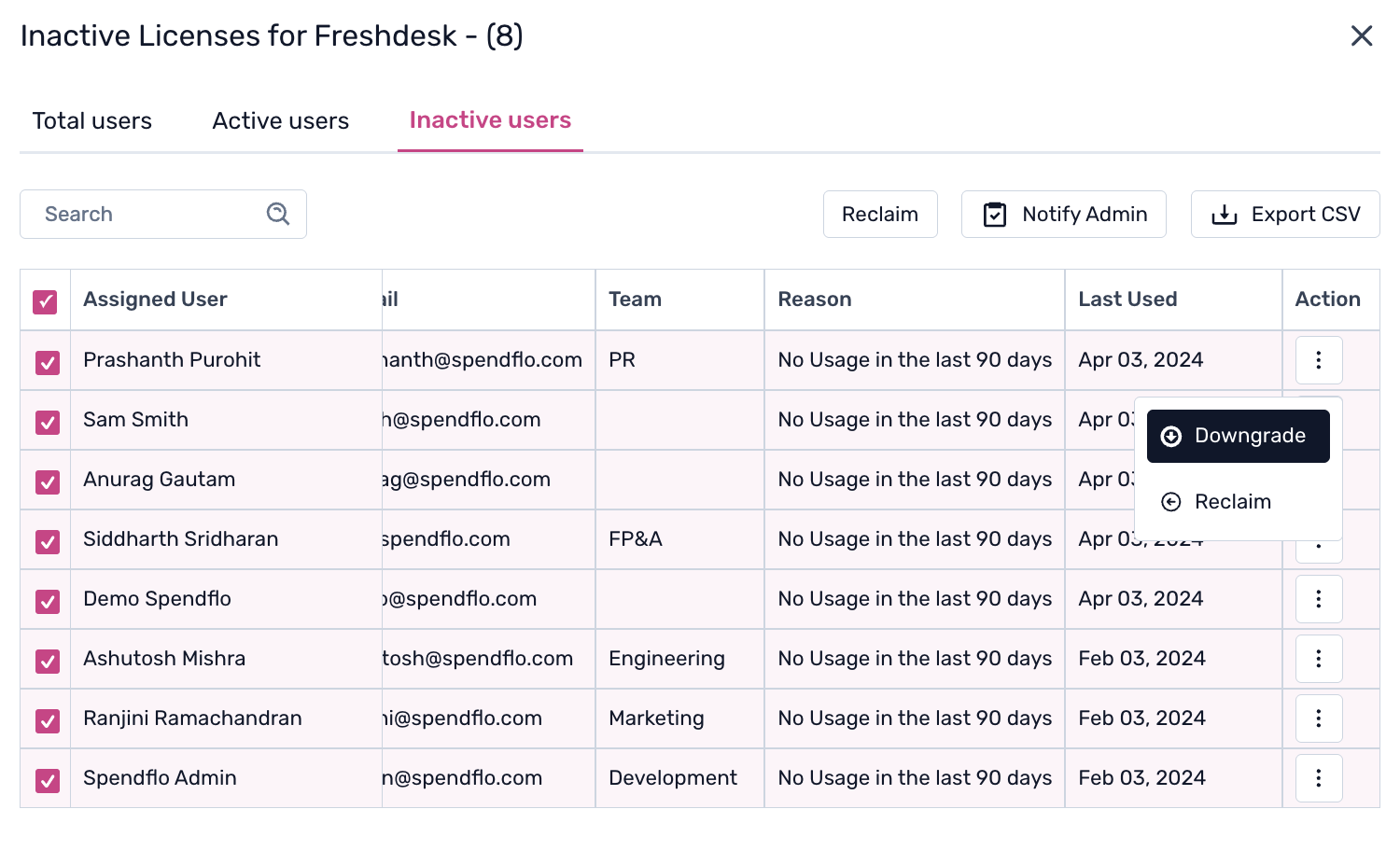Image resolution: width=1400 pixels, height=851 pixels.
Task: Uncheck the checkbox for Anurag Gautam
Action: (47, 481)
